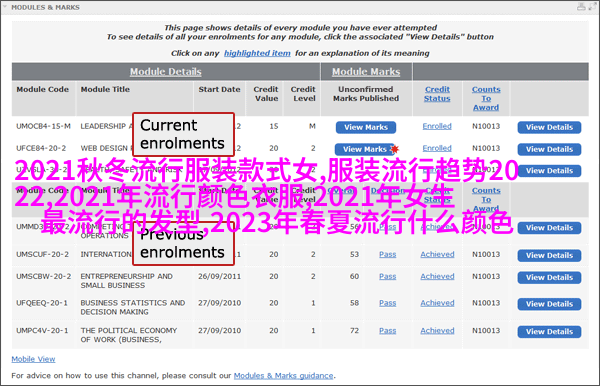Image resolution: width=600 pixels, height=386 pixels.
Task: Click Enrolled status in UFCE84-20-2 row
Action: point(437,148)
